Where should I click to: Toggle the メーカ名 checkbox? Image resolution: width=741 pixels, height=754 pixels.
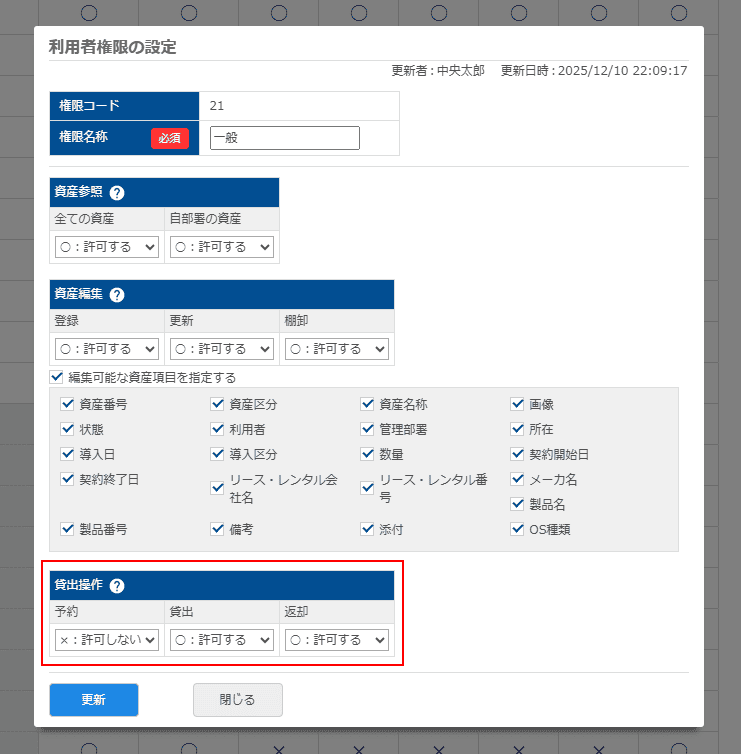[518, 480]
